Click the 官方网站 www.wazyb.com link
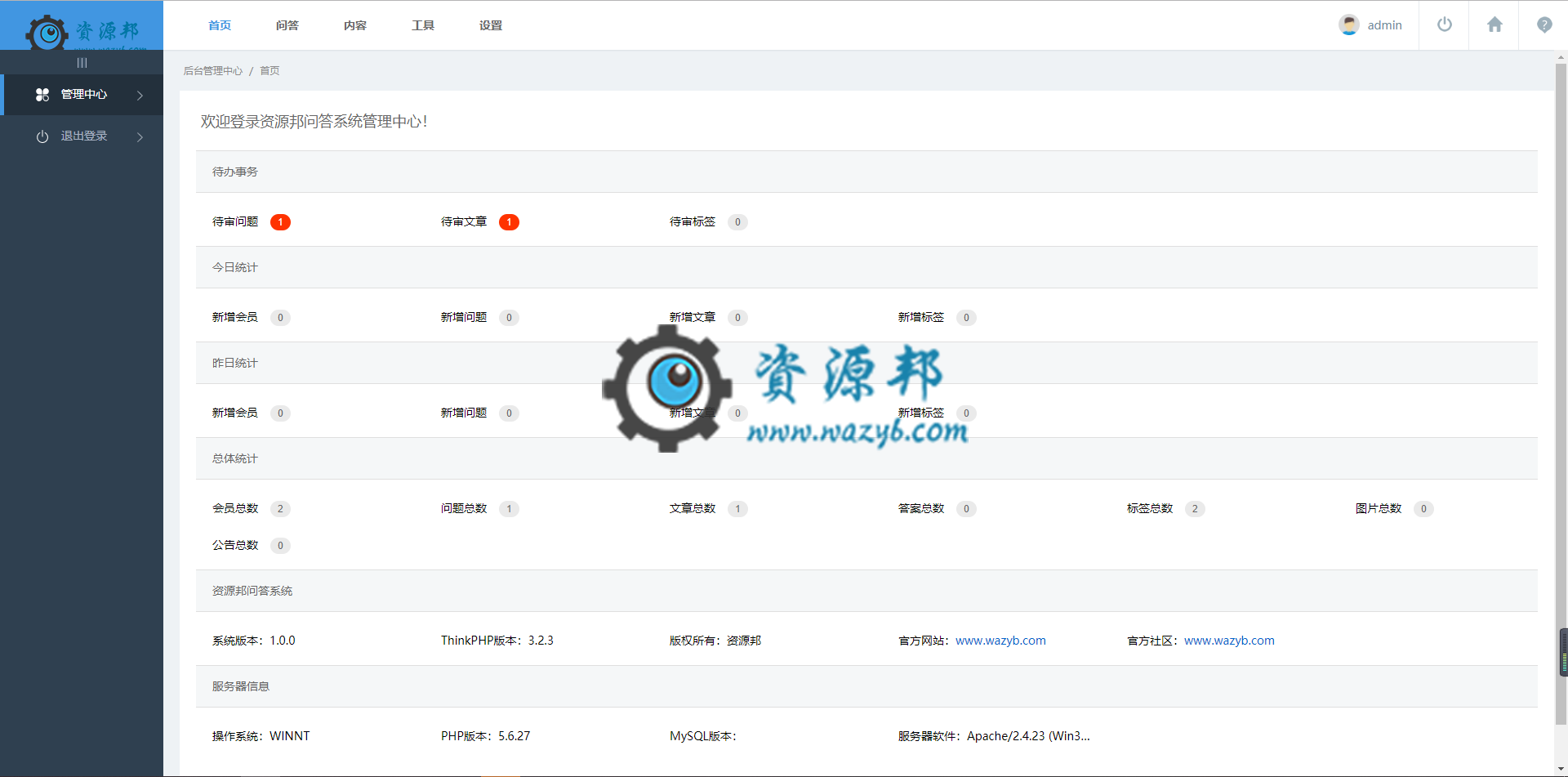The image size is (1568, 777). coord(1000,641)
